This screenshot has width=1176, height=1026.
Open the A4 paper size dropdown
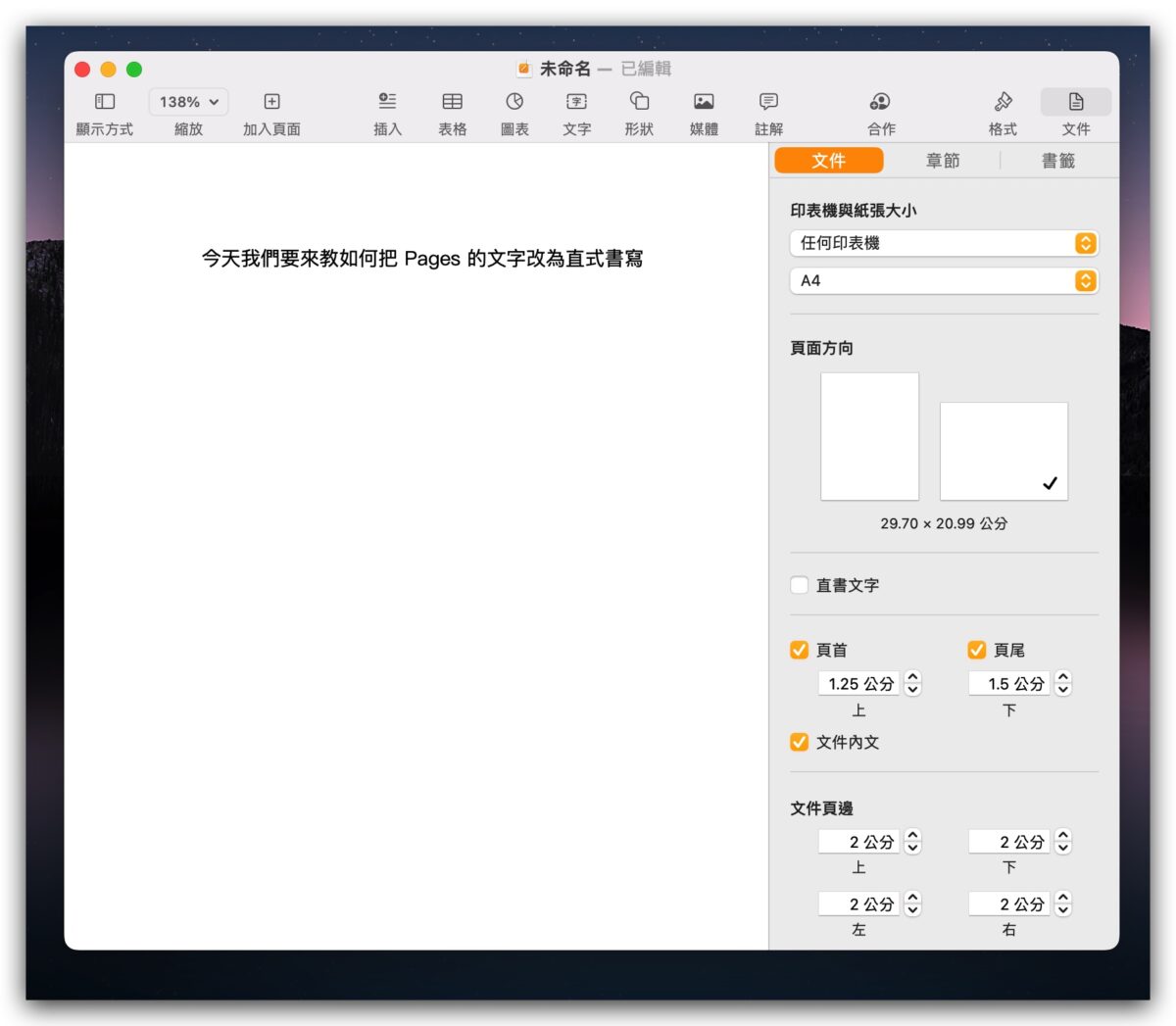[x=944, y=280]
